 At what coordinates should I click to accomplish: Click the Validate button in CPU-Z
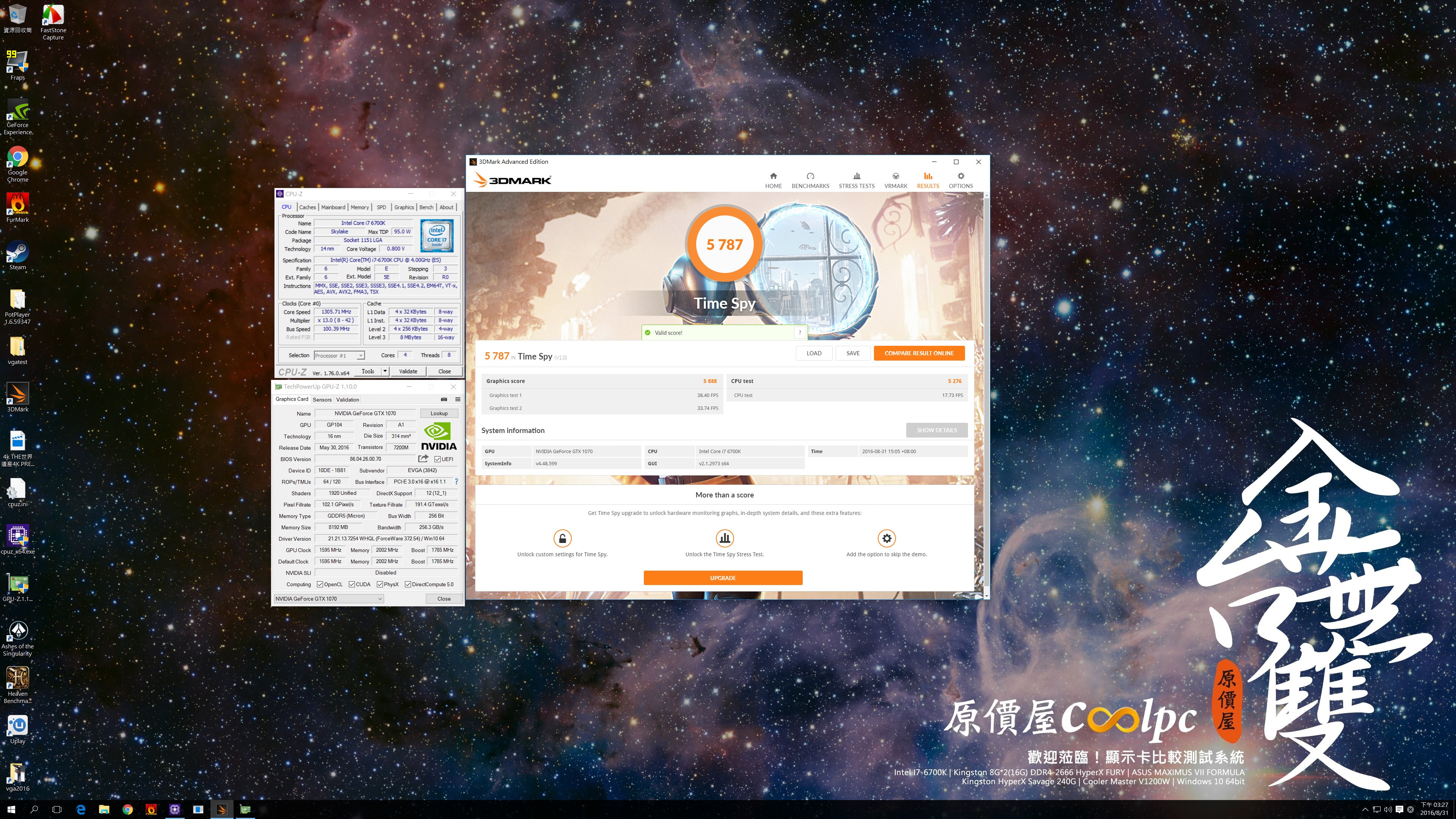click(x=408, y=371)
